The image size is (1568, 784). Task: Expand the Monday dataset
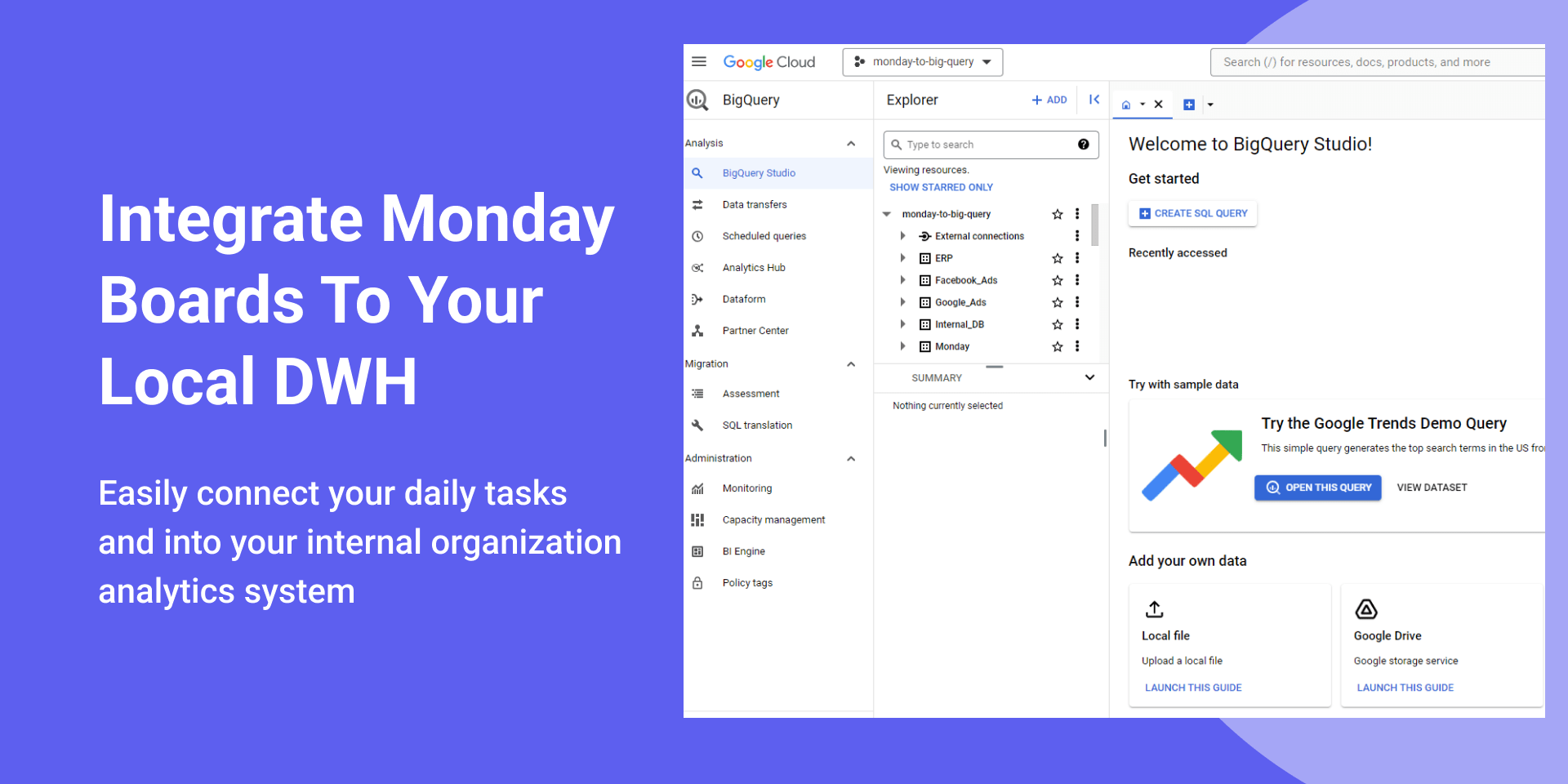902,346
